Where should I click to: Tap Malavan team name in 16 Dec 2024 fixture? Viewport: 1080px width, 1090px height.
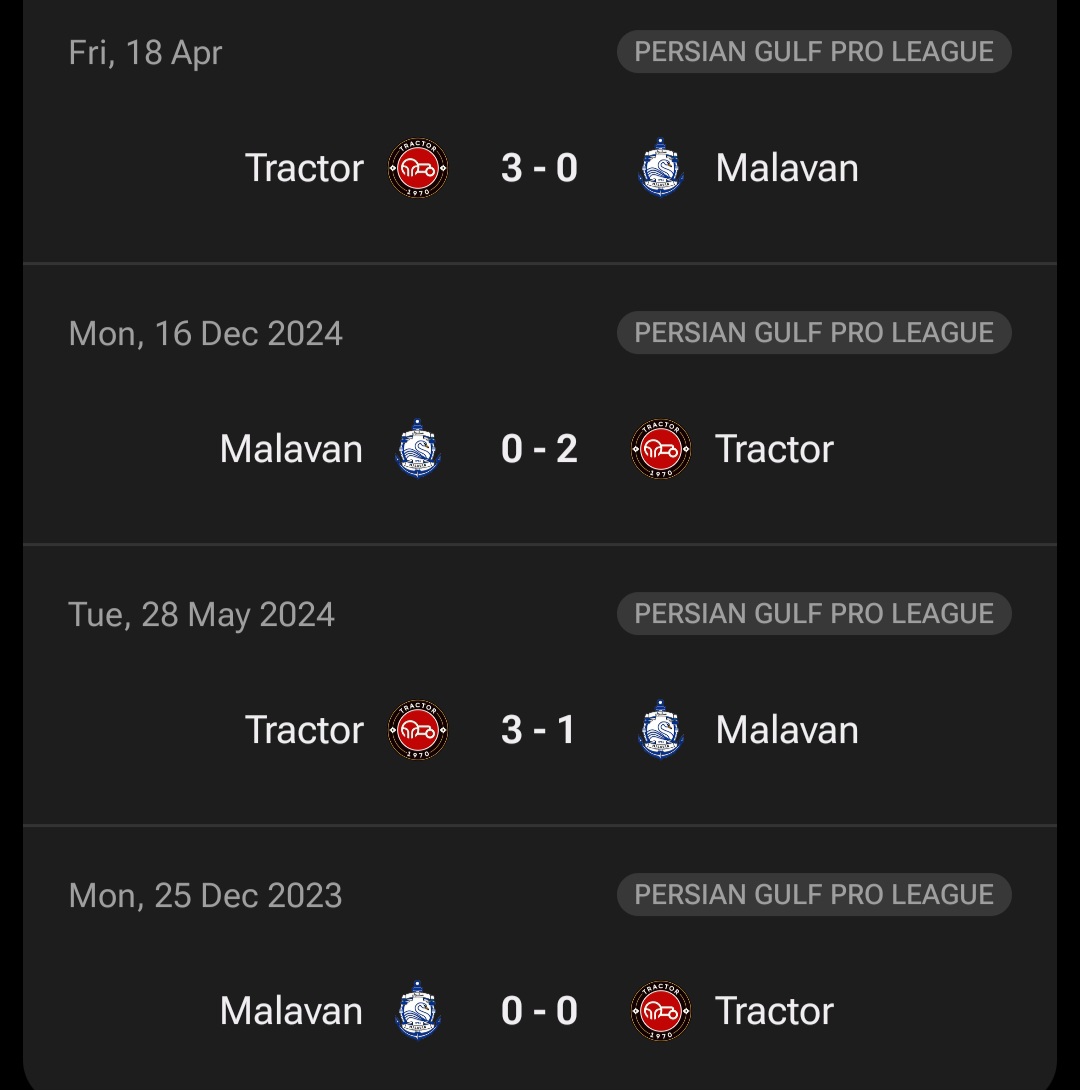click(291, 449)
